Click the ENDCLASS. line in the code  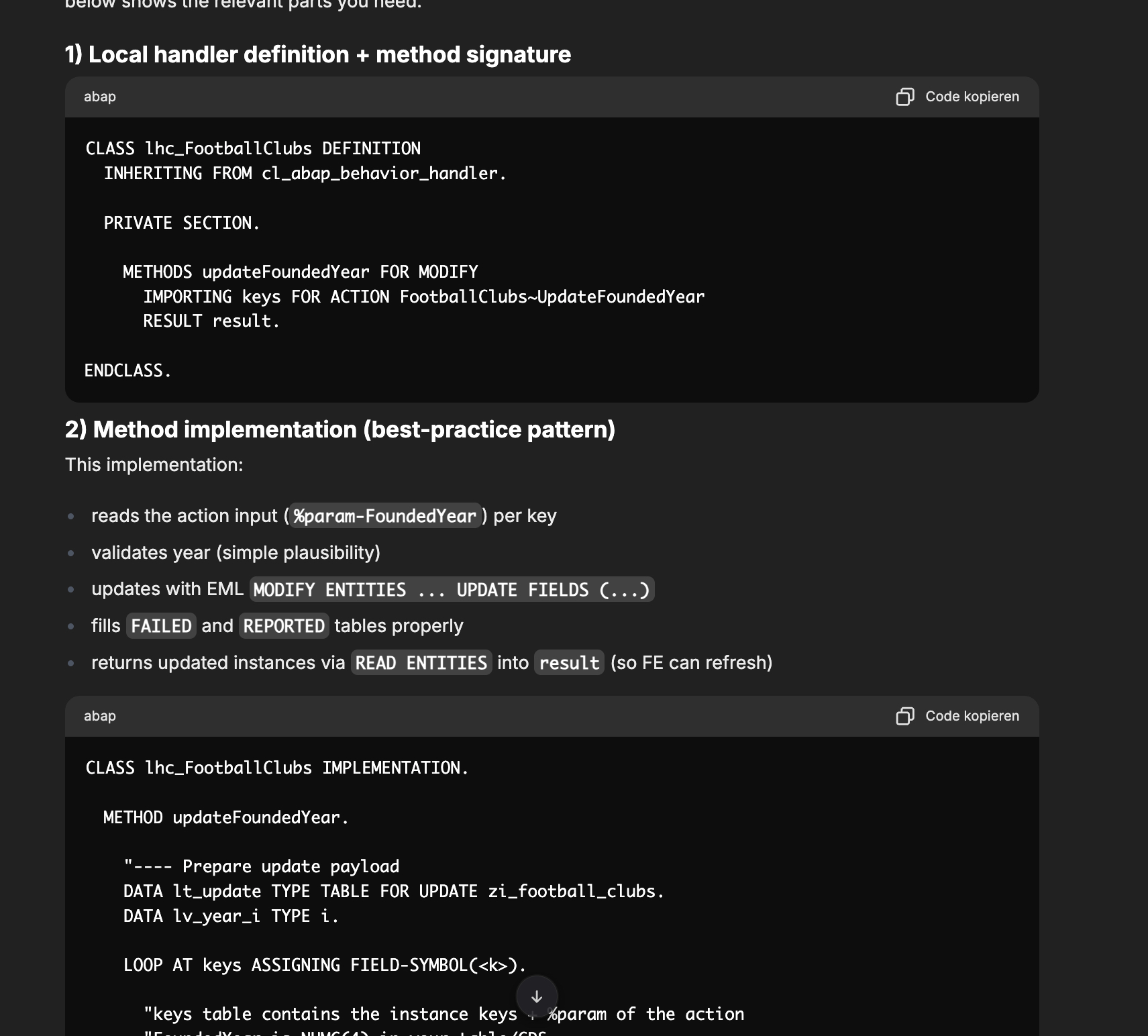click(x=128, y=371)
